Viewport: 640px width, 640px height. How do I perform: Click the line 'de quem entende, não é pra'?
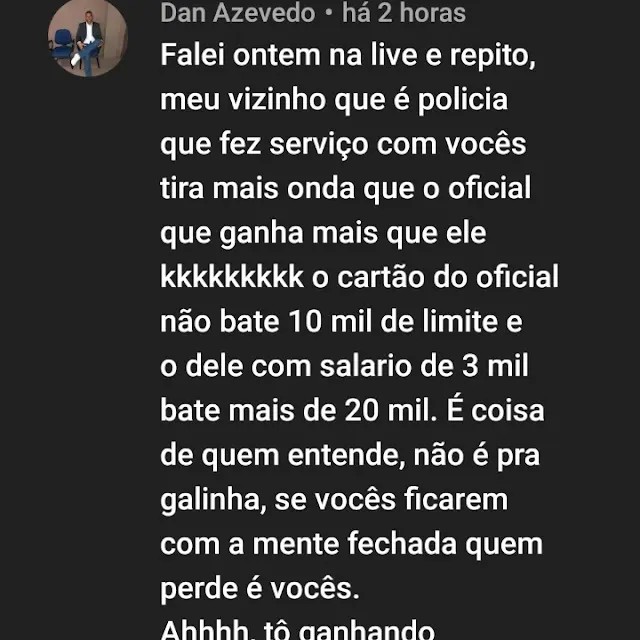(x=350, y=456)
